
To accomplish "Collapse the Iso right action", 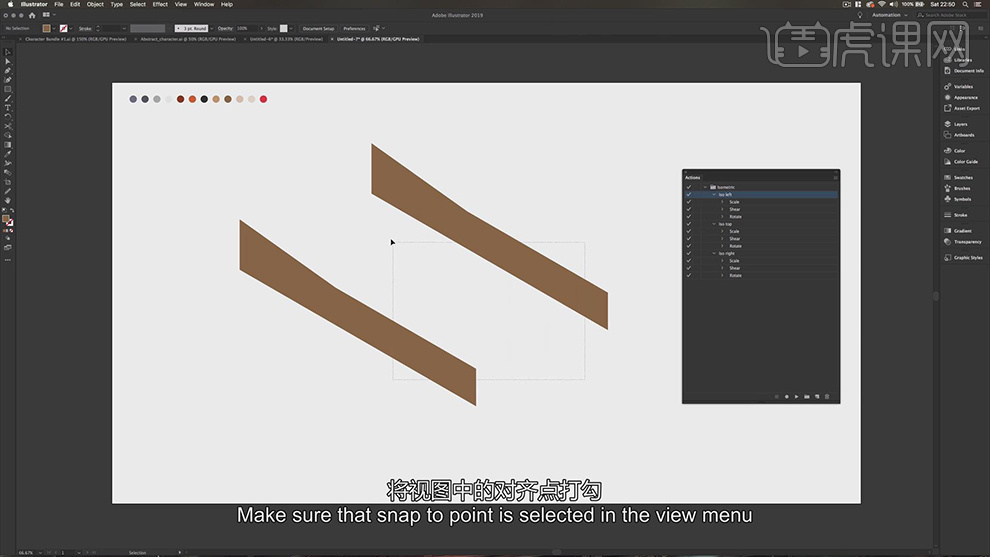I will tap(714, 253).
